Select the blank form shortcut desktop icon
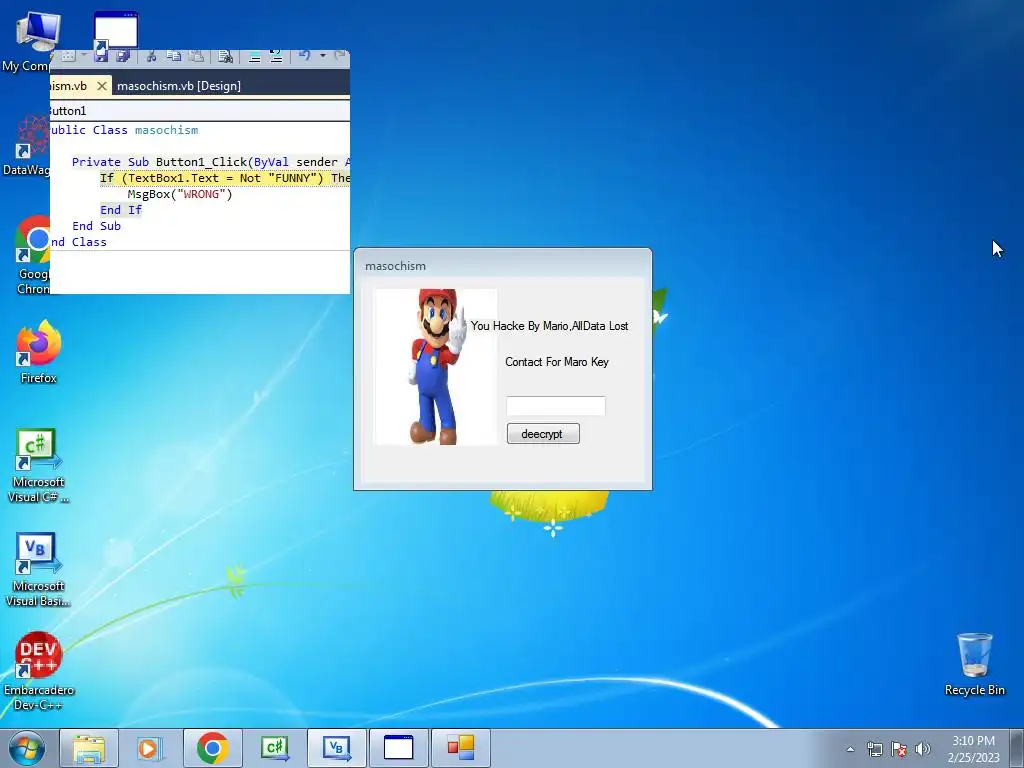The width and height of the screenshot is (1024, 768). click(116, 31)
